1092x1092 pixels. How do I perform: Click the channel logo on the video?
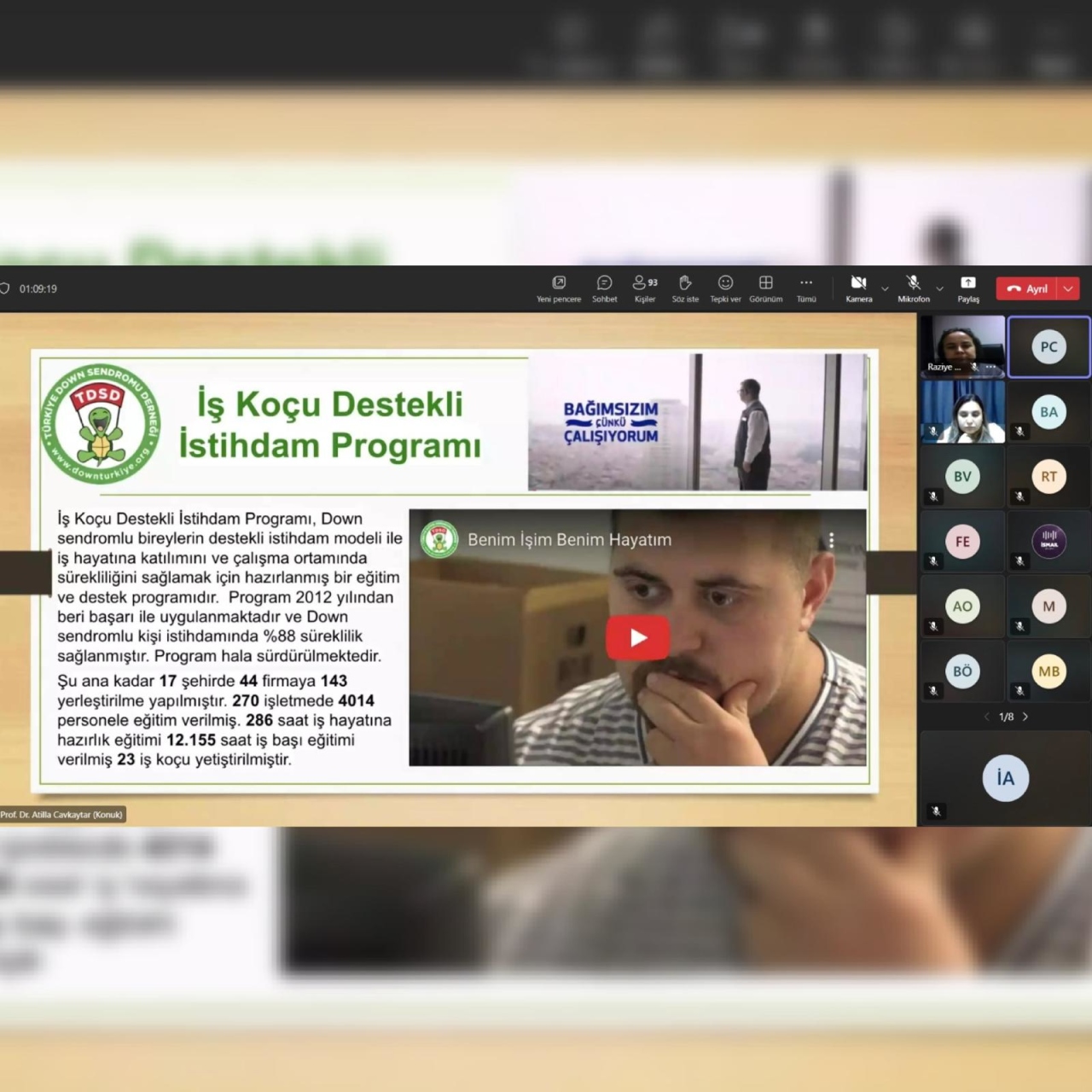(439, 540)
